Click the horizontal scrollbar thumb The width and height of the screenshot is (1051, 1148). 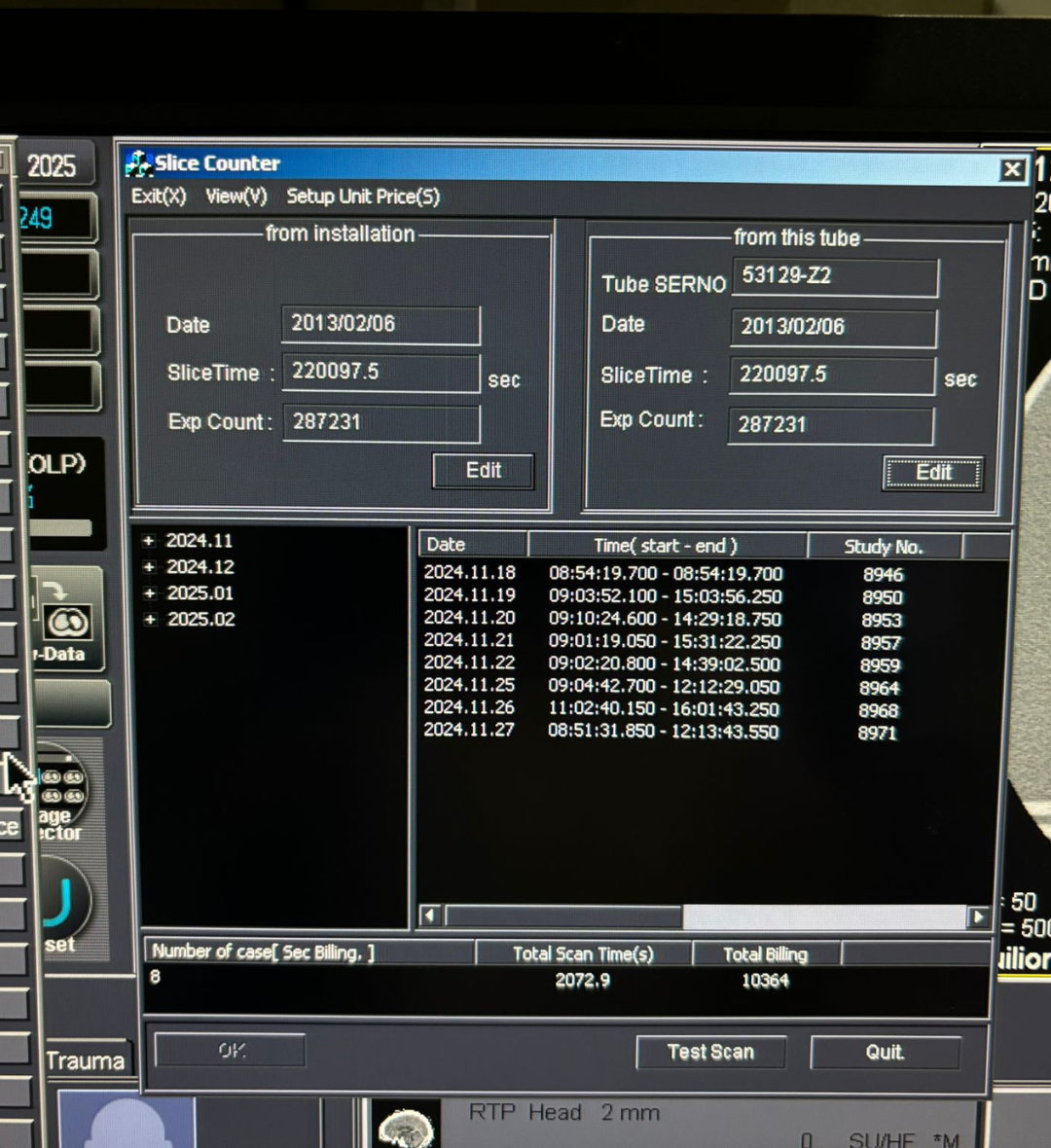pyautogui.click(x=564, y=915)
